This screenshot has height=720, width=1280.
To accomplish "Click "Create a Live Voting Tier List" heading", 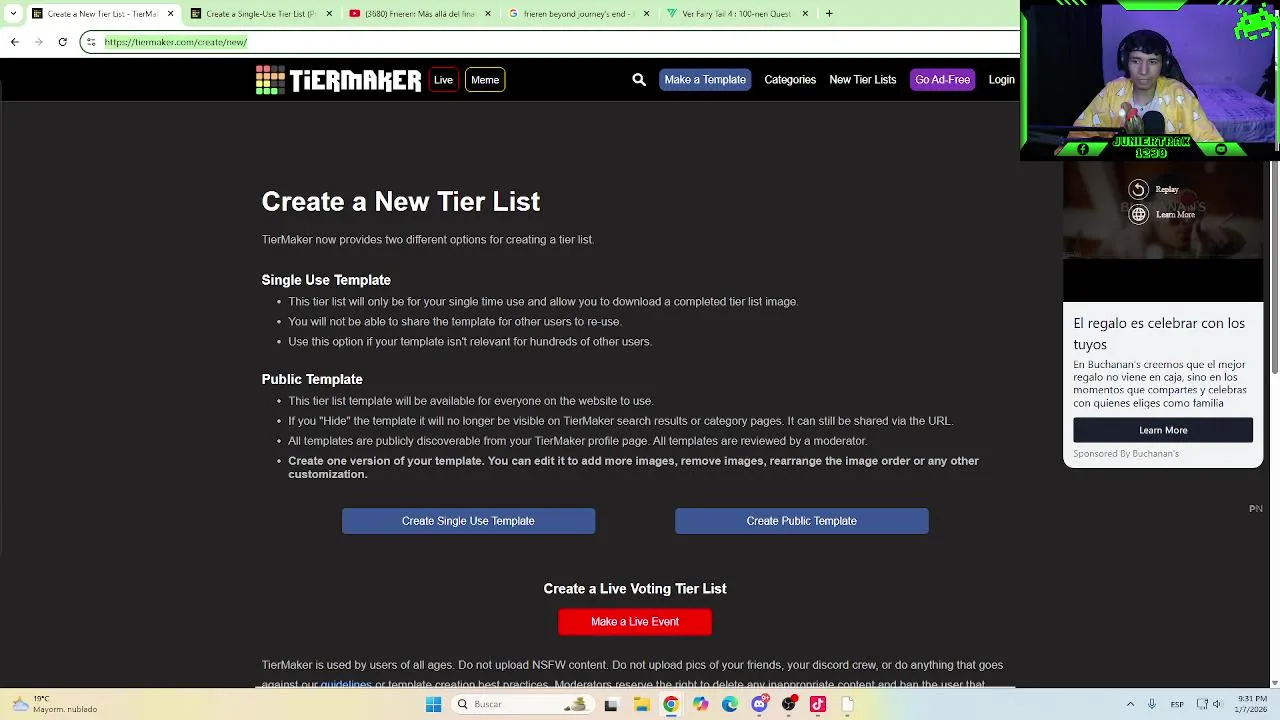I will [x=635, y=589].
